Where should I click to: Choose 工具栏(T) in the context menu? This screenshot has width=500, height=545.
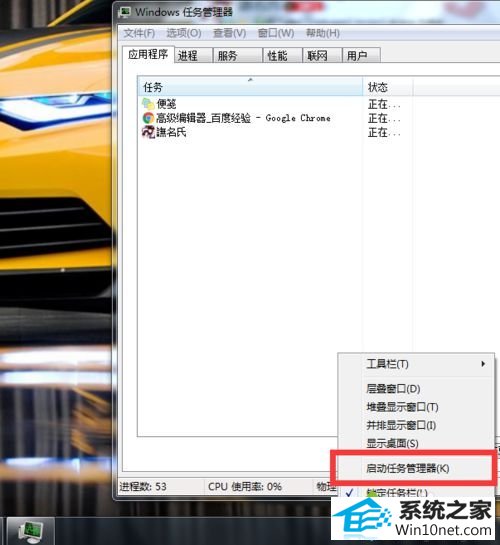[x=416, y=364]
